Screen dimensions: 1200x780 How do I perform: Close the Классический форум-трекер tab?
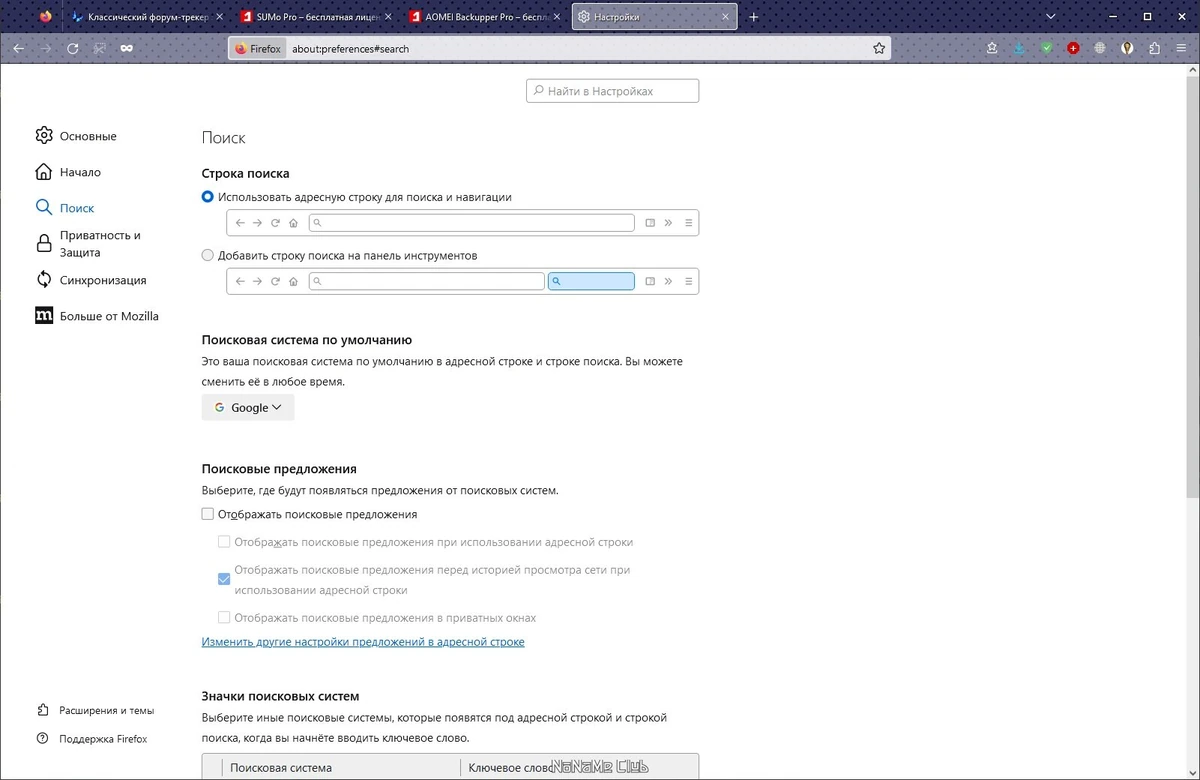click(219, 17)
